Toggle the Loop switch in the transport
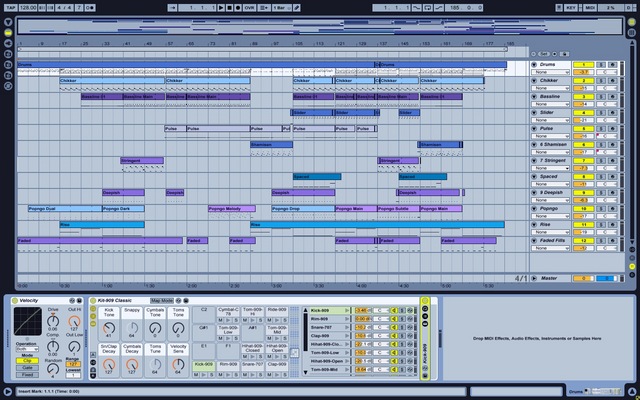This screenshot has height=400, width=640. 428,8
